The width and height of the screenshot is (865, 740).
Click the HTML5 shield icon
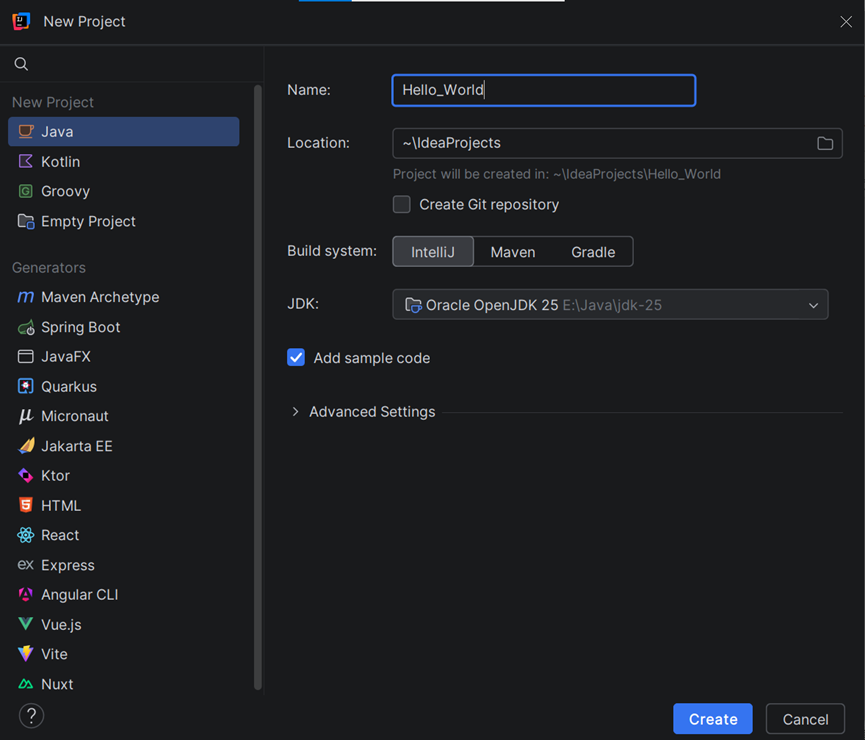pos(26,505)
